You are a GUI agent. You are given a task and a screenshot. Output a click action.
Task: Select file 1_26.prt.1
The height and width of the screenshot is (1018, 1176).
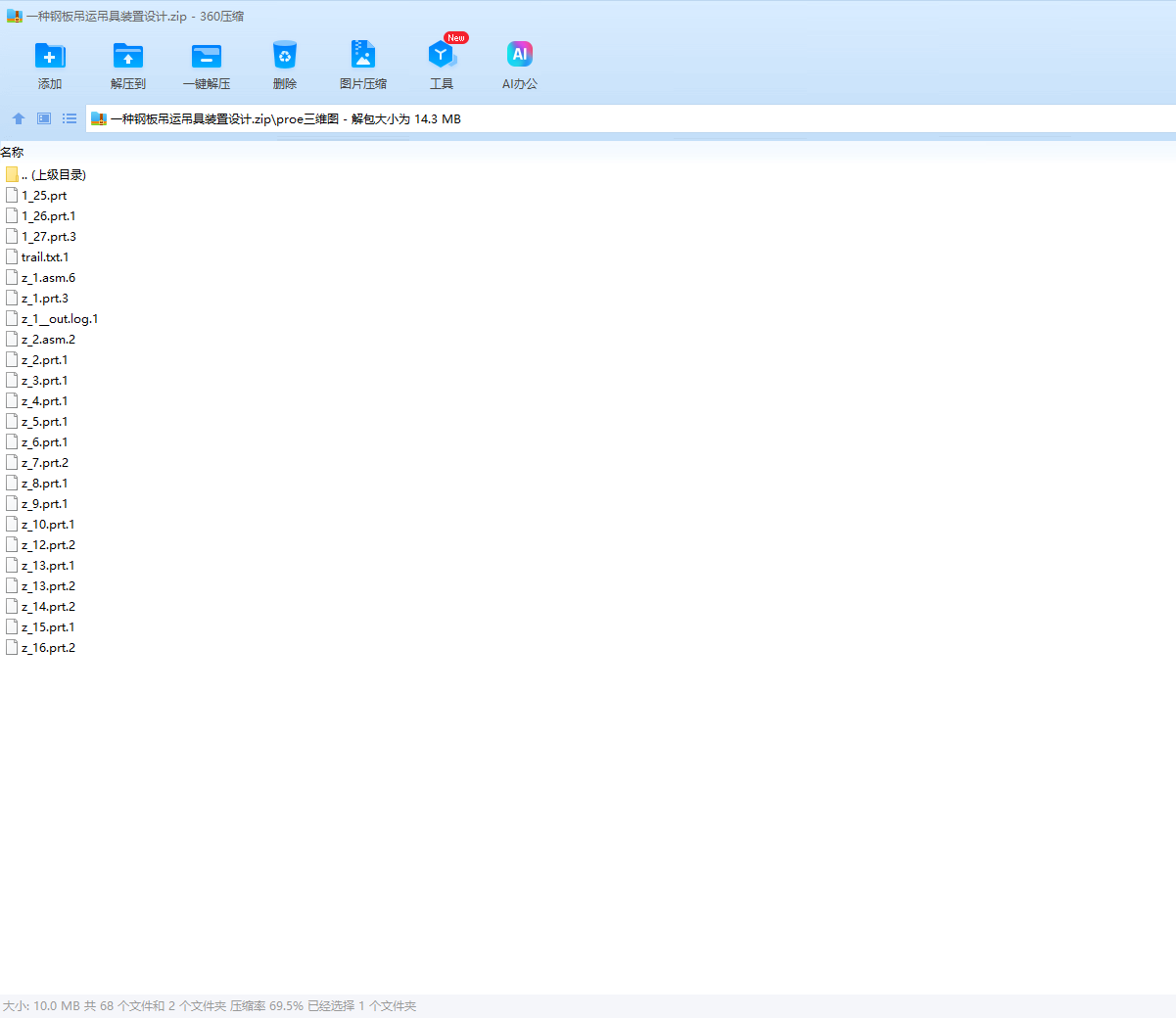[x=40, y=215]
